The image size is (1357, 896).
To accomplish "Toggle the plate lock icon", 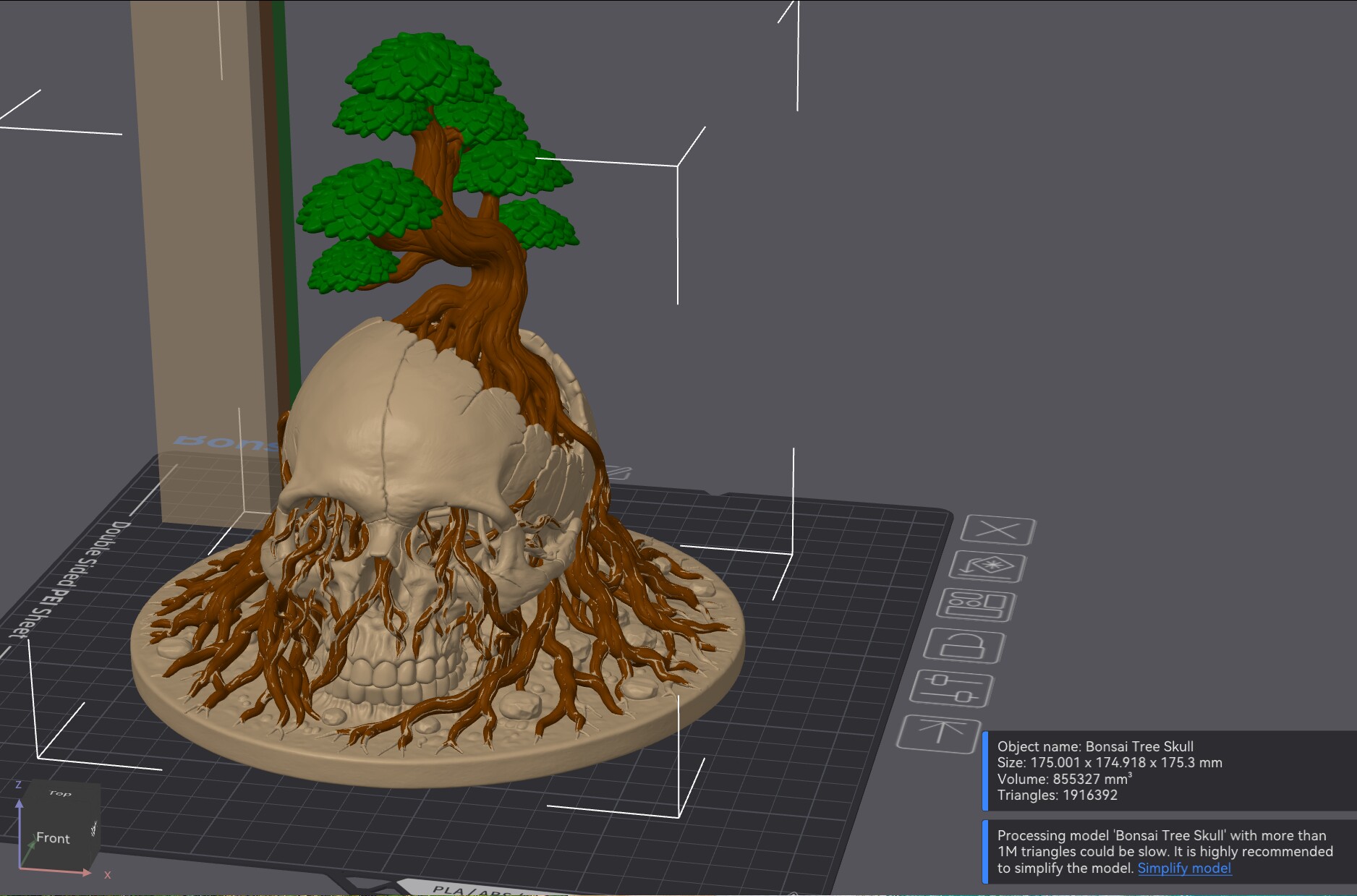I will [x=963, y=646].
